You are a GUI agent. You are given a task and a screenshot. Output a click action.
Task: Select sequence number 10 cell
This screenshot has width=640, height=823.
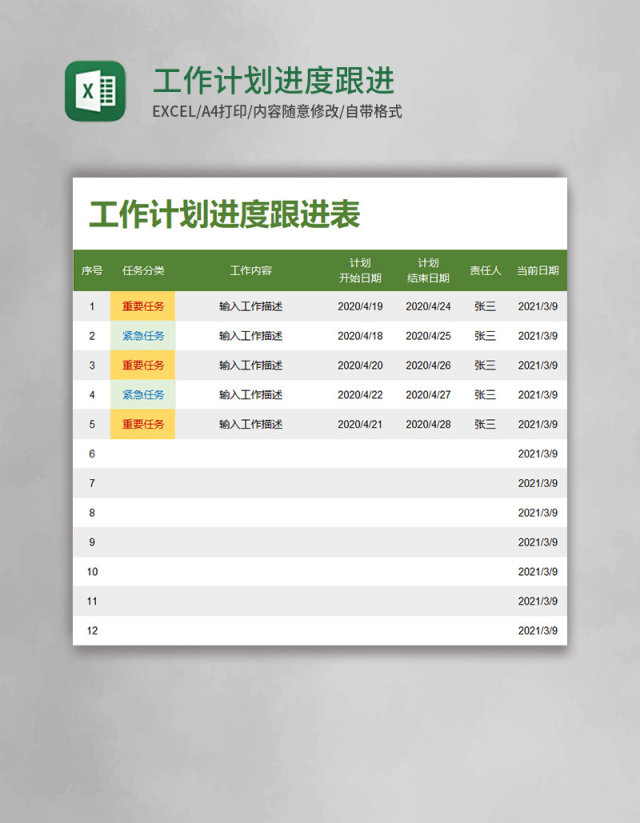tap(92, 571)
